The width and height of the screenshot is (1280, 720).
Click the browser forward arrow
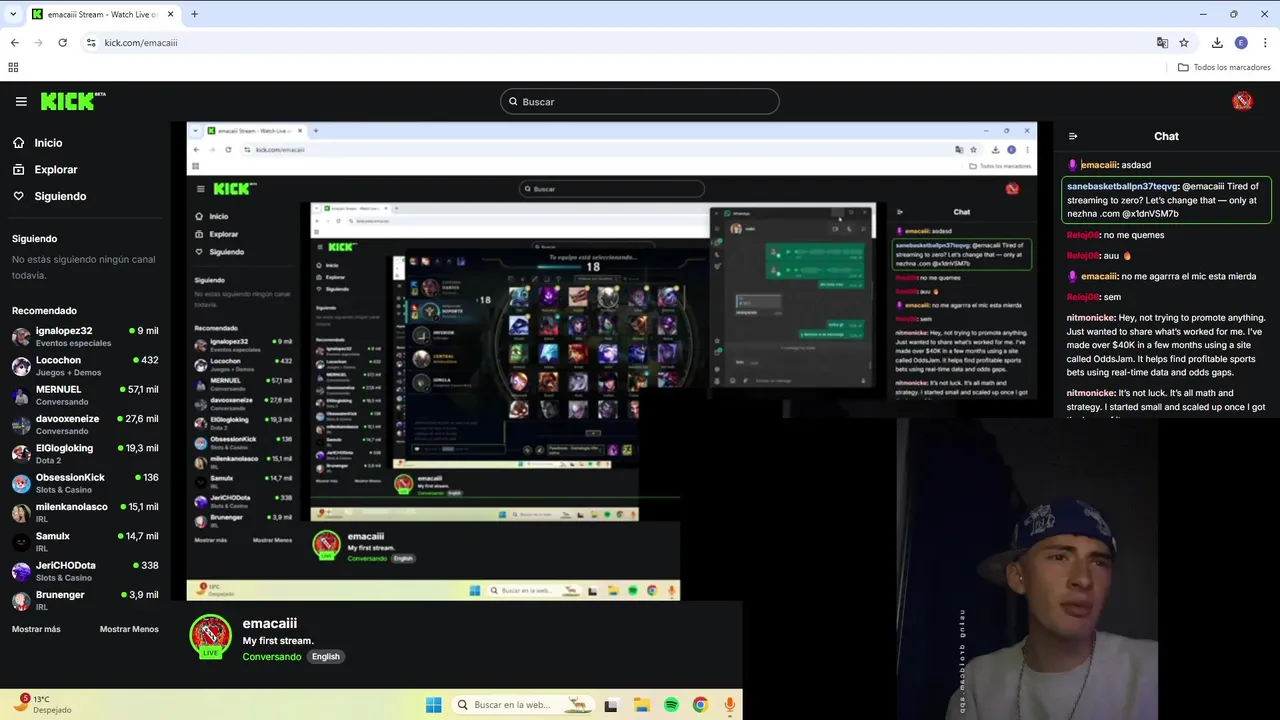(x=38, y=43)
